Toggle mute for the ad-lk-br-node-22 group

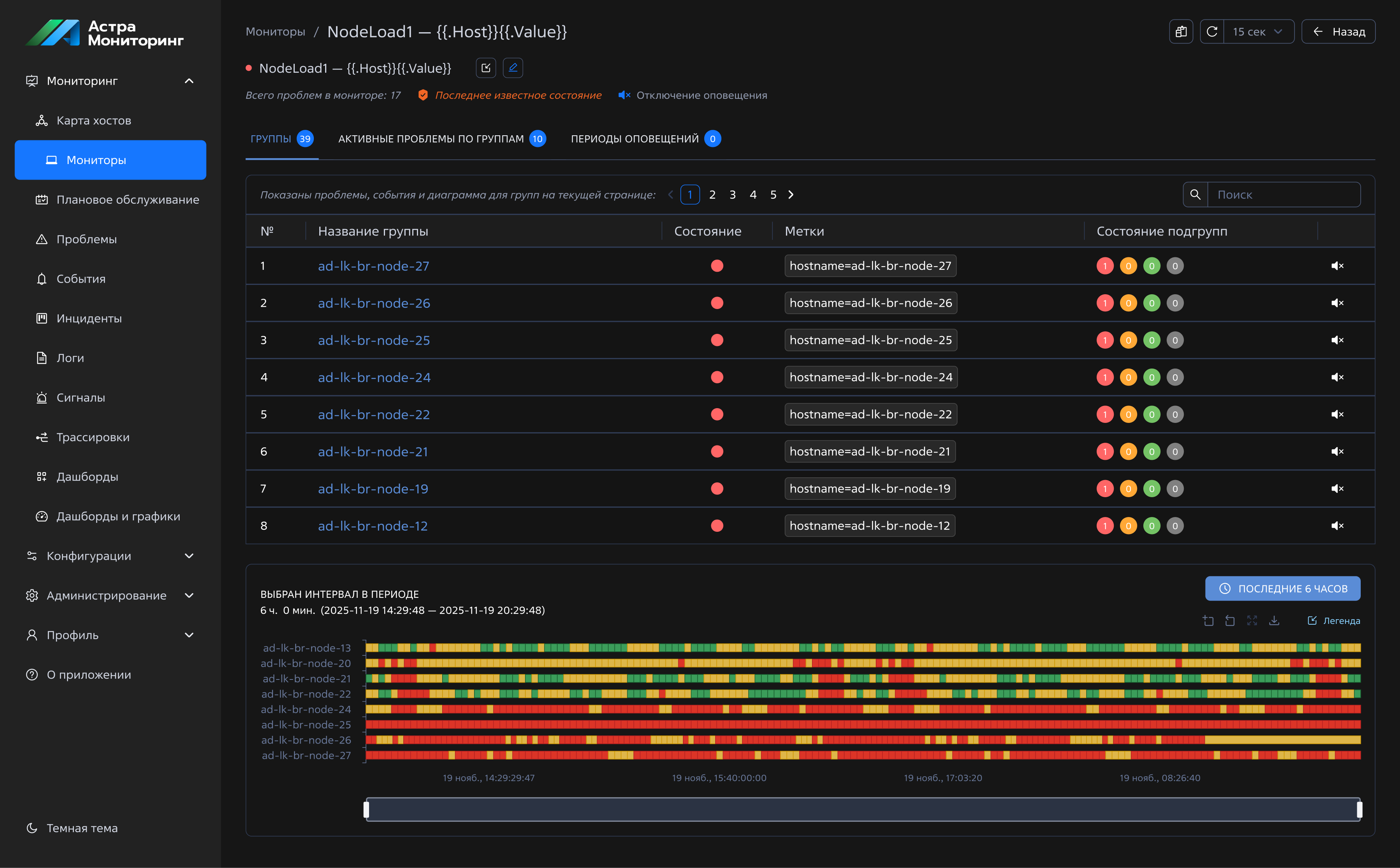click(x=1337, y=414)
